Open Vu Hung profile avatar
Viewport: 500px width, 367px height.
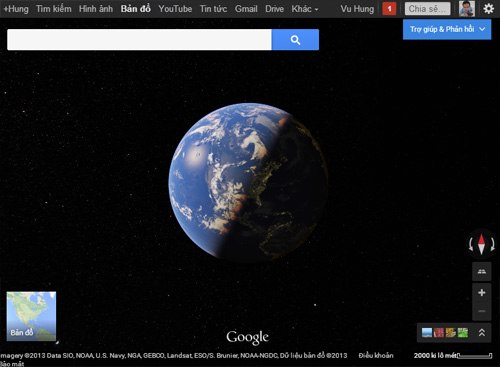pyautogui.click(x=467, y=9)
